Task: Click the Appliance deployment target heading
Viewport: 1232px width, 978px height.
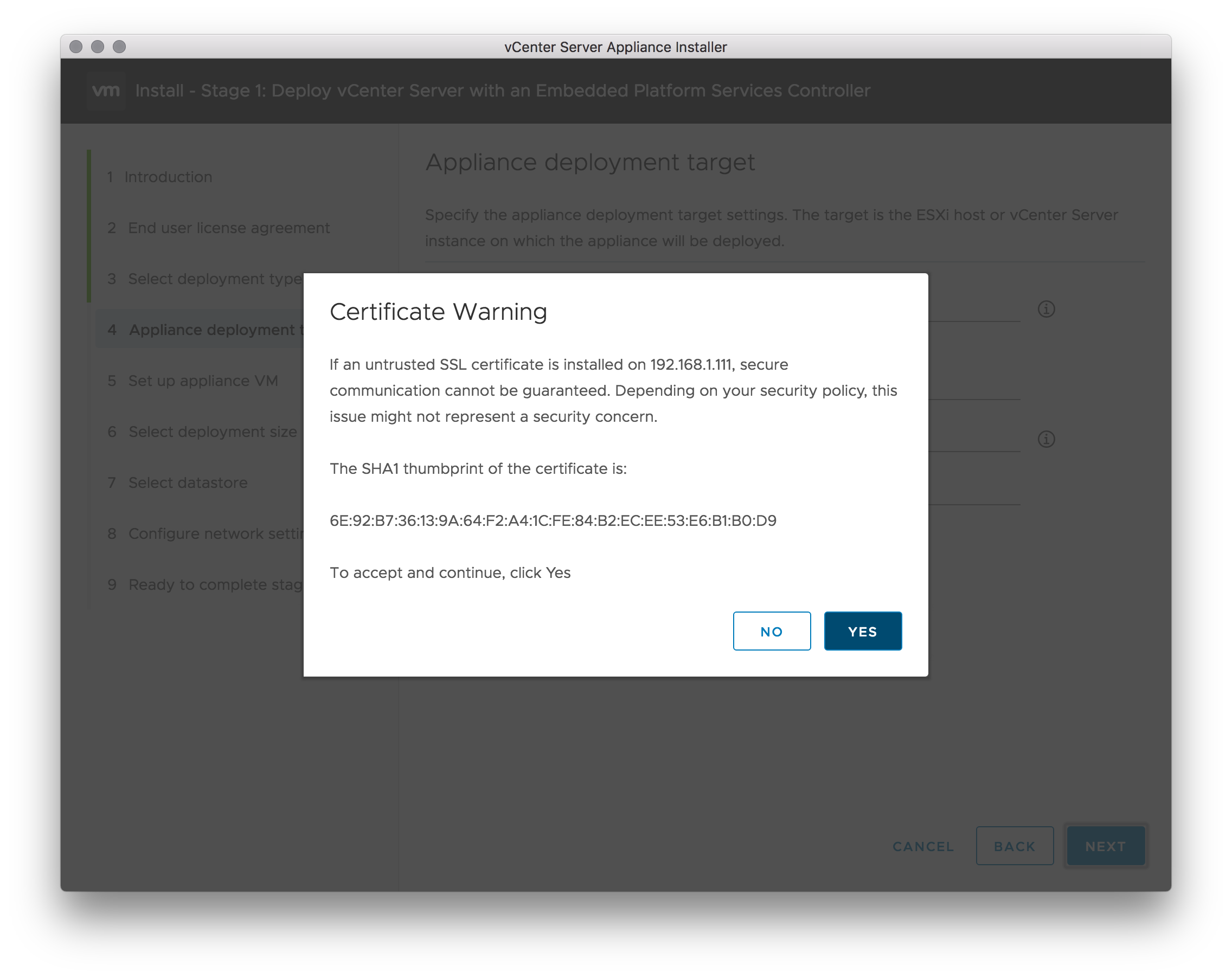Action: click(x=590, y=162)
